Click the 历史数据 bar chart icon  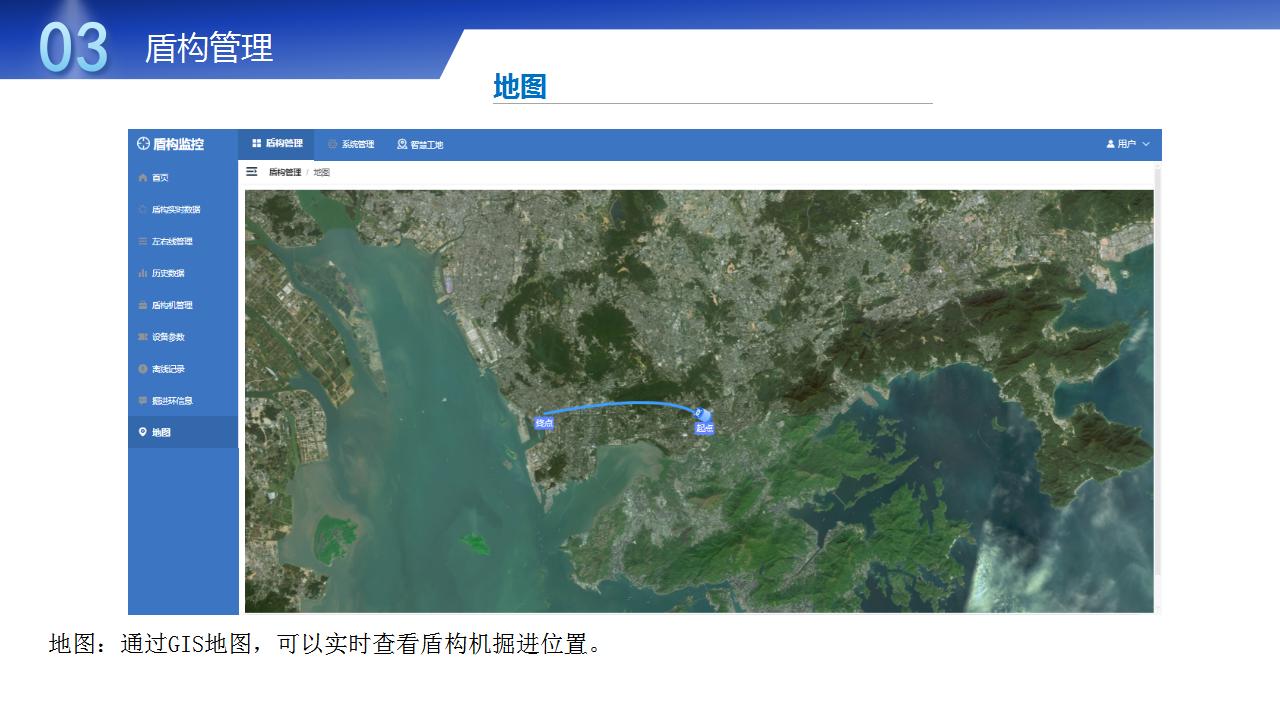tap(143, 273)
